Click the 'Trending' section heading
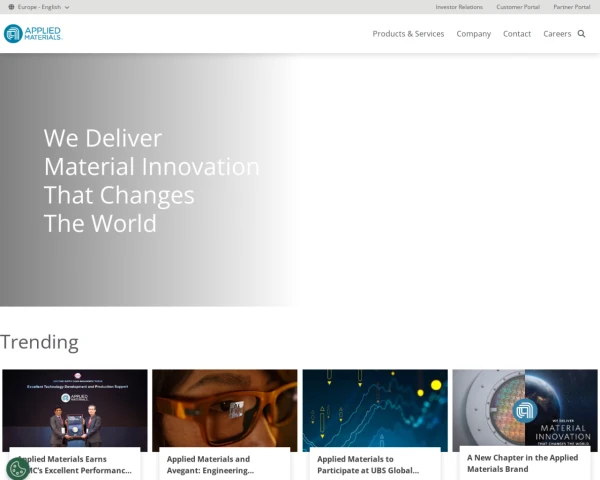Screen dimensions: 600x480 coord(39,342)
